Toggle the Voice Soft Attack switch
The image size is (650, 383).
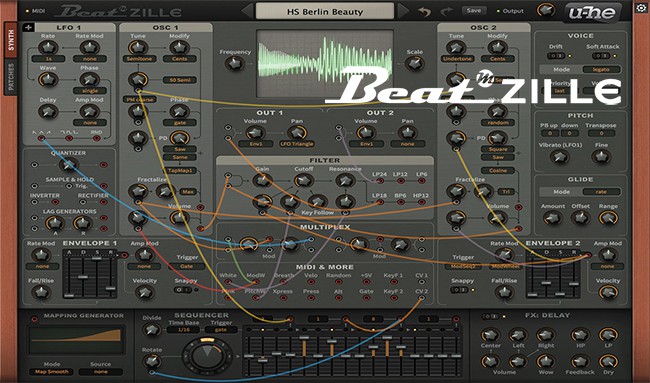[601, 56]
